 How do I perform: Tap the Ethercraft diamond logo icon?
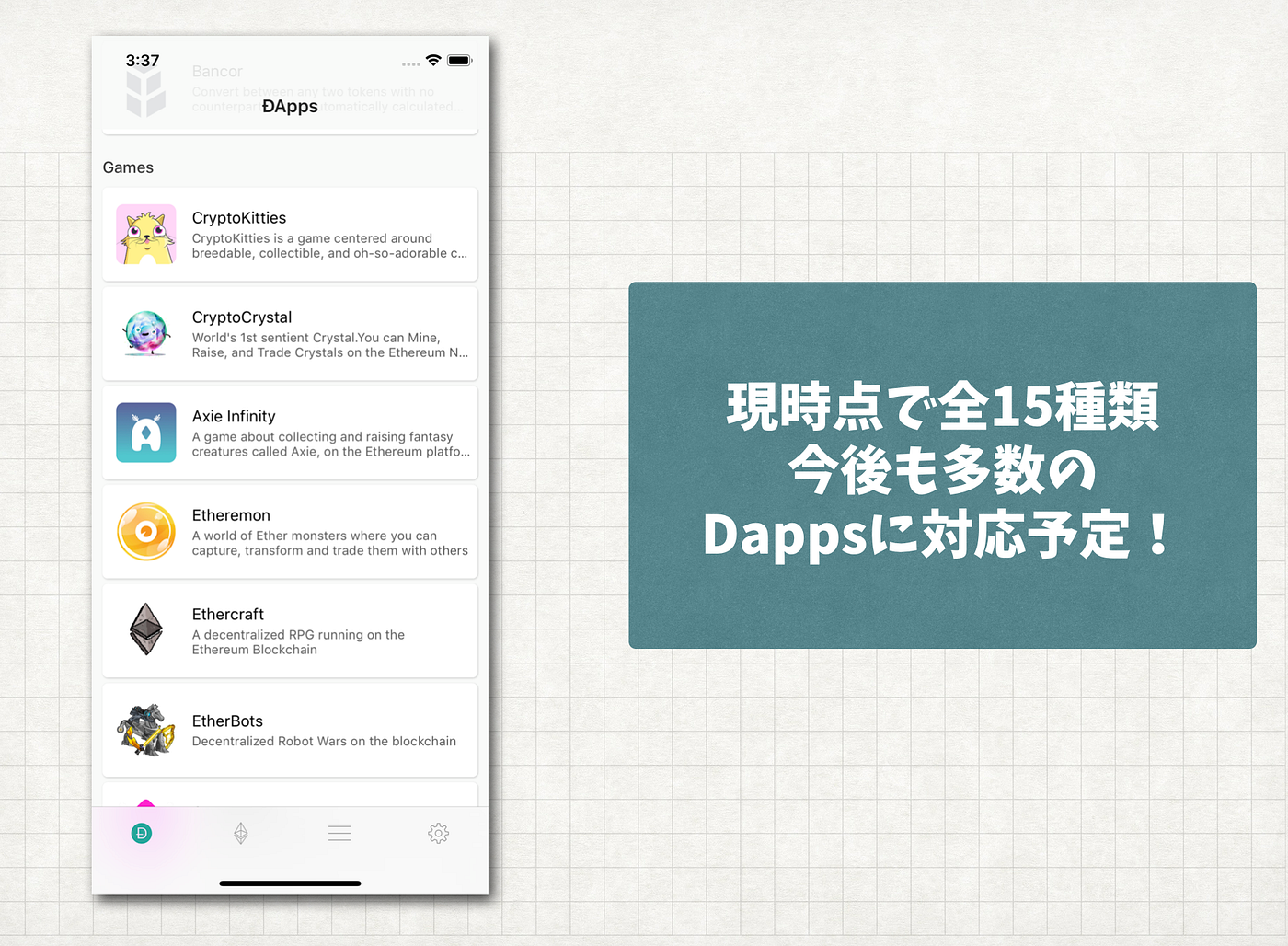146,629
